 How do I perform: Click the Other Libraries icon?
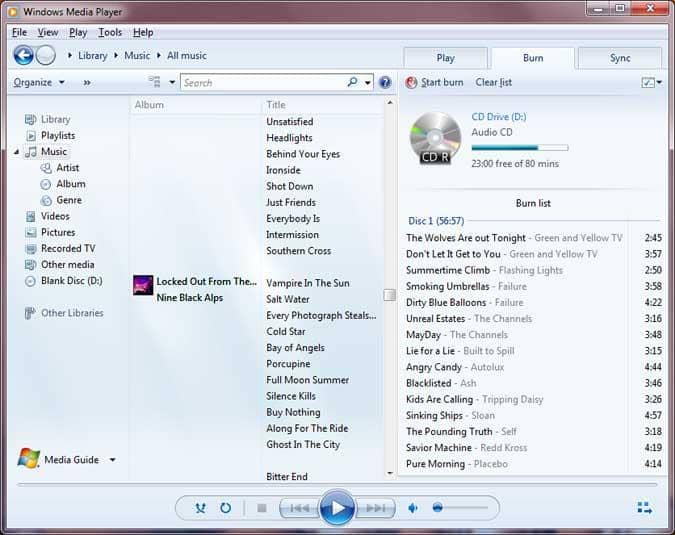[x=30, y=313]
